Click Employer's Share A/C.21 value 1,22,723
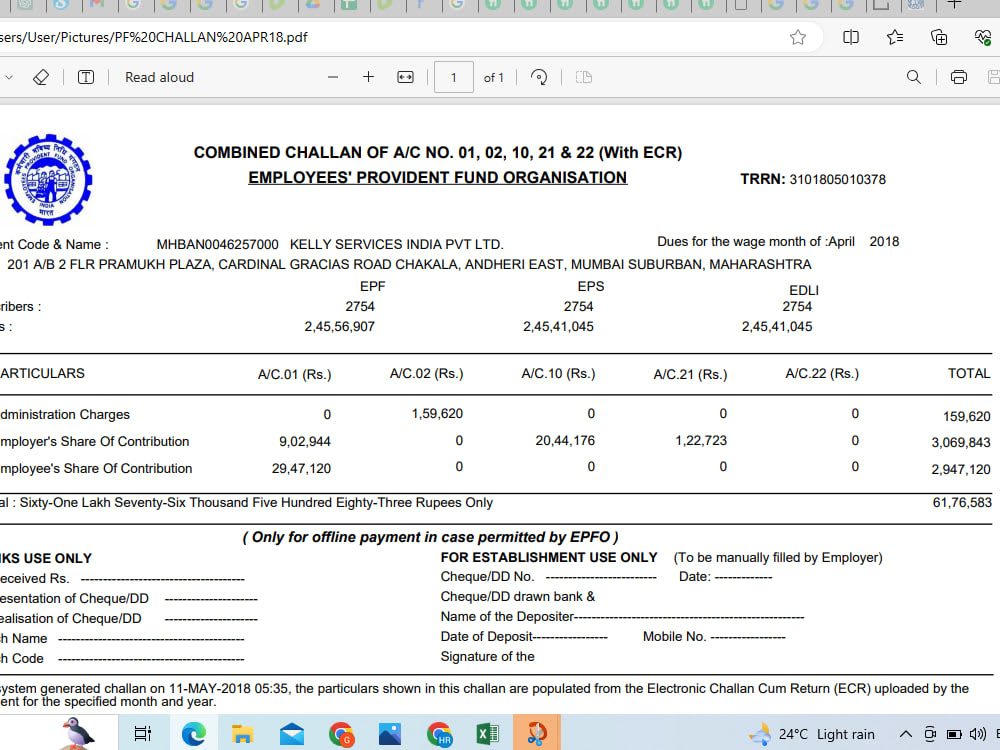Image resolution: width=1000 pixels, height=750 pixels. point(701,440)
